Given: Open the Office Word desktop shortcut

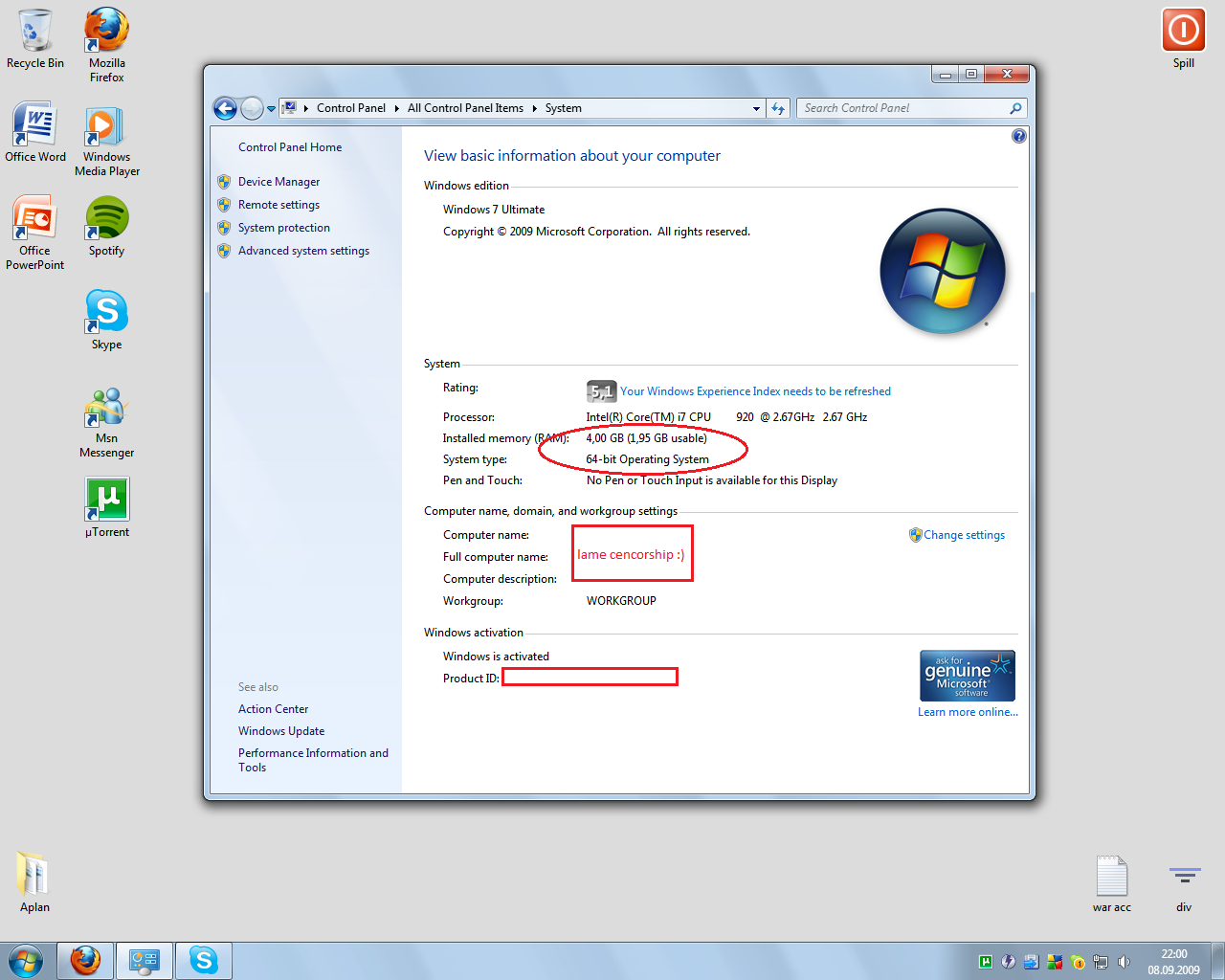Looking at the screenshot, I should pos(35,132).
